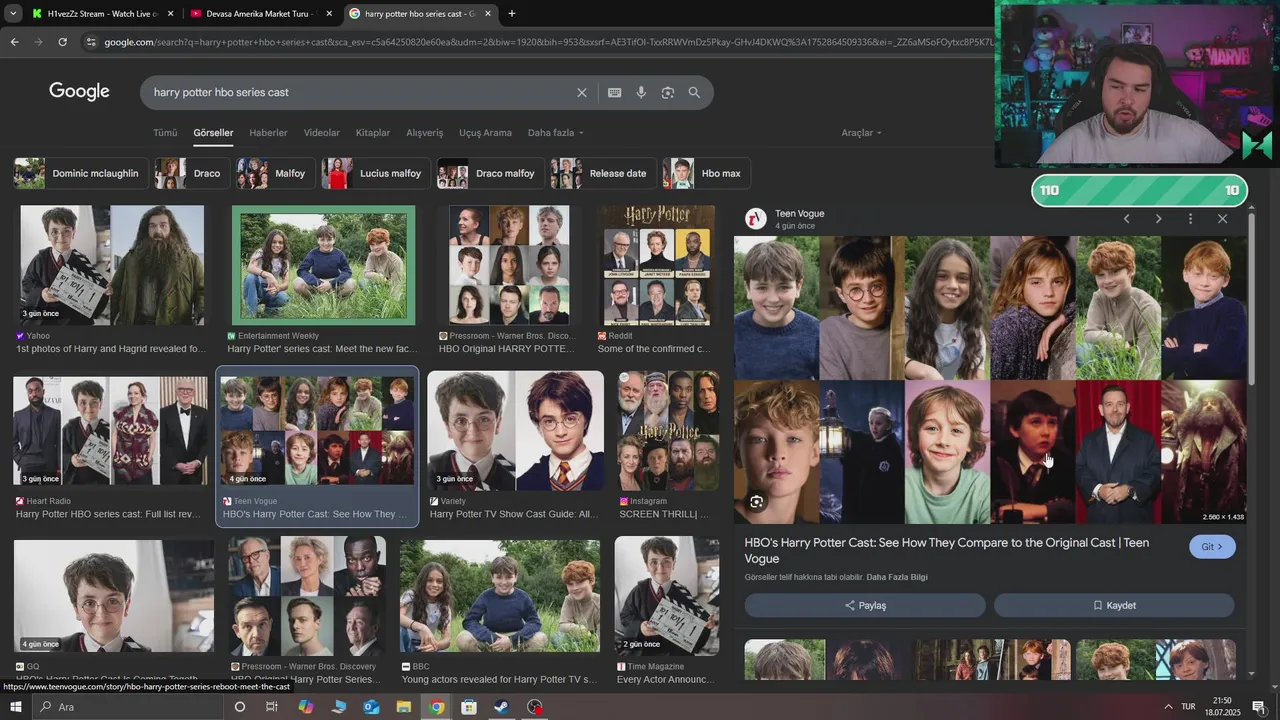Expand the Daha fazla menu
Viewport: 1280px width, 720px height.
pyautogui.click(x=555, y=132)
